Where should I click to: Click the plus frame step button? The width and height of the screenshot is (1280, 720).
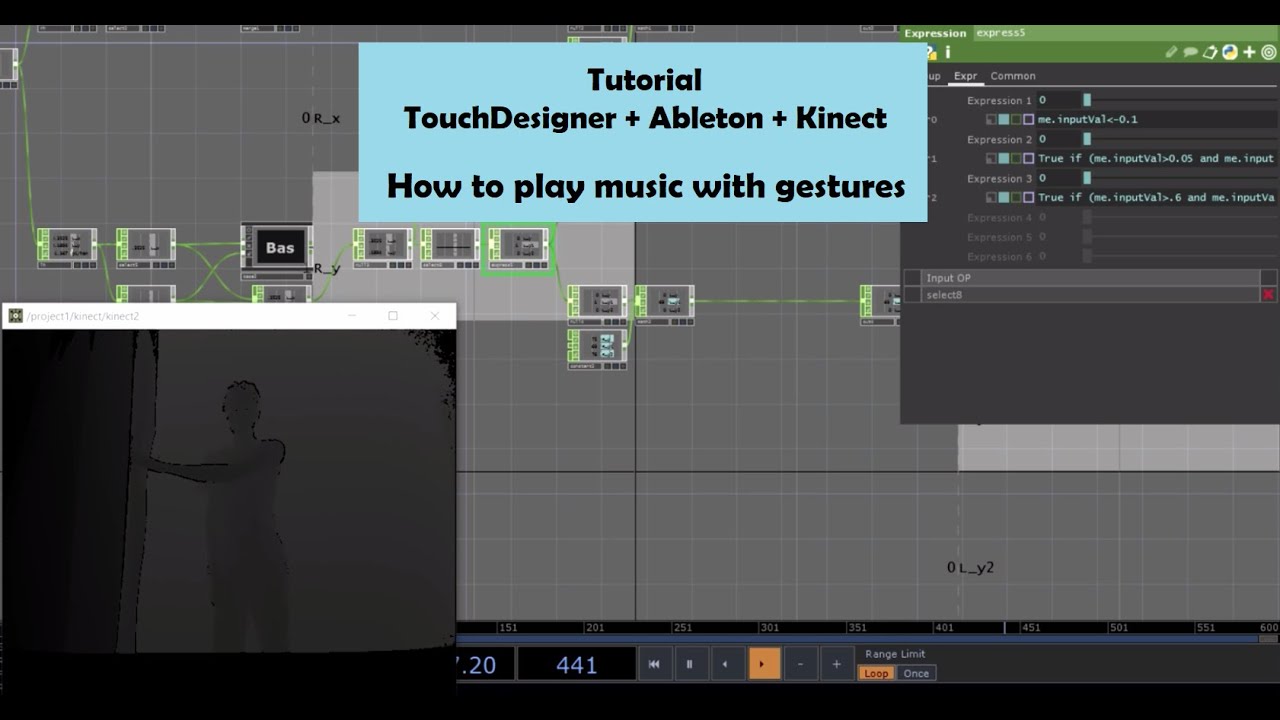point(836,664)
